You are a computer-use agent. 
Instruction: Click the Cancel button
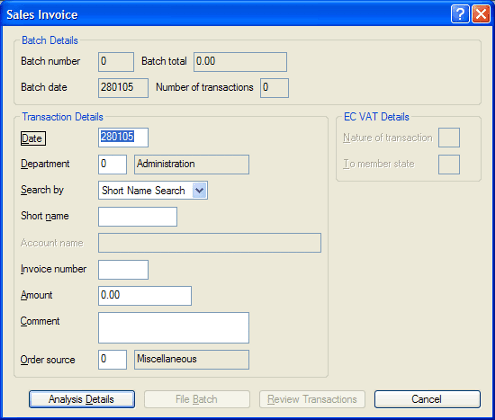(427, 399)
